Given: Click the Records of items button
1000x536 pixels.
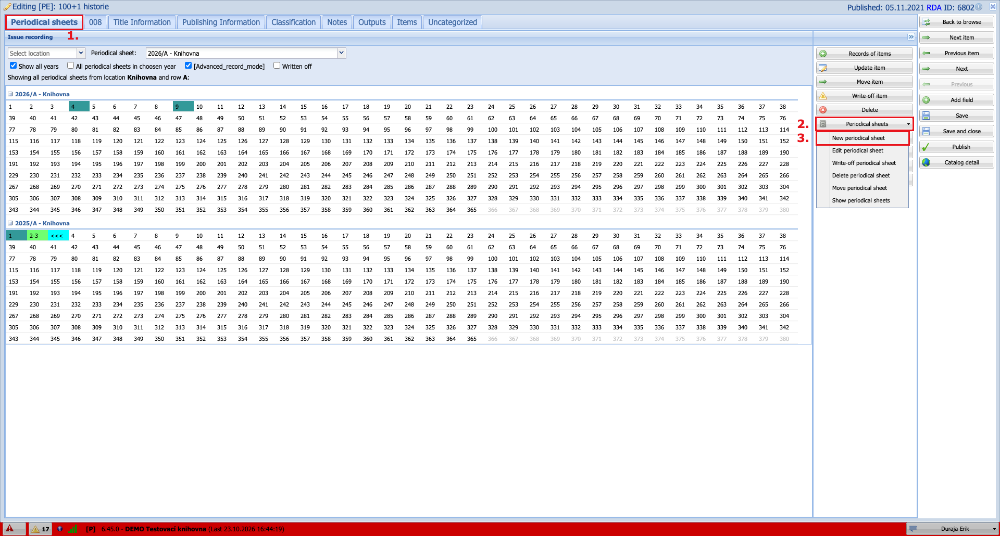Looking at the screenshot, I should pyautogui.click(x=865, y=54).
